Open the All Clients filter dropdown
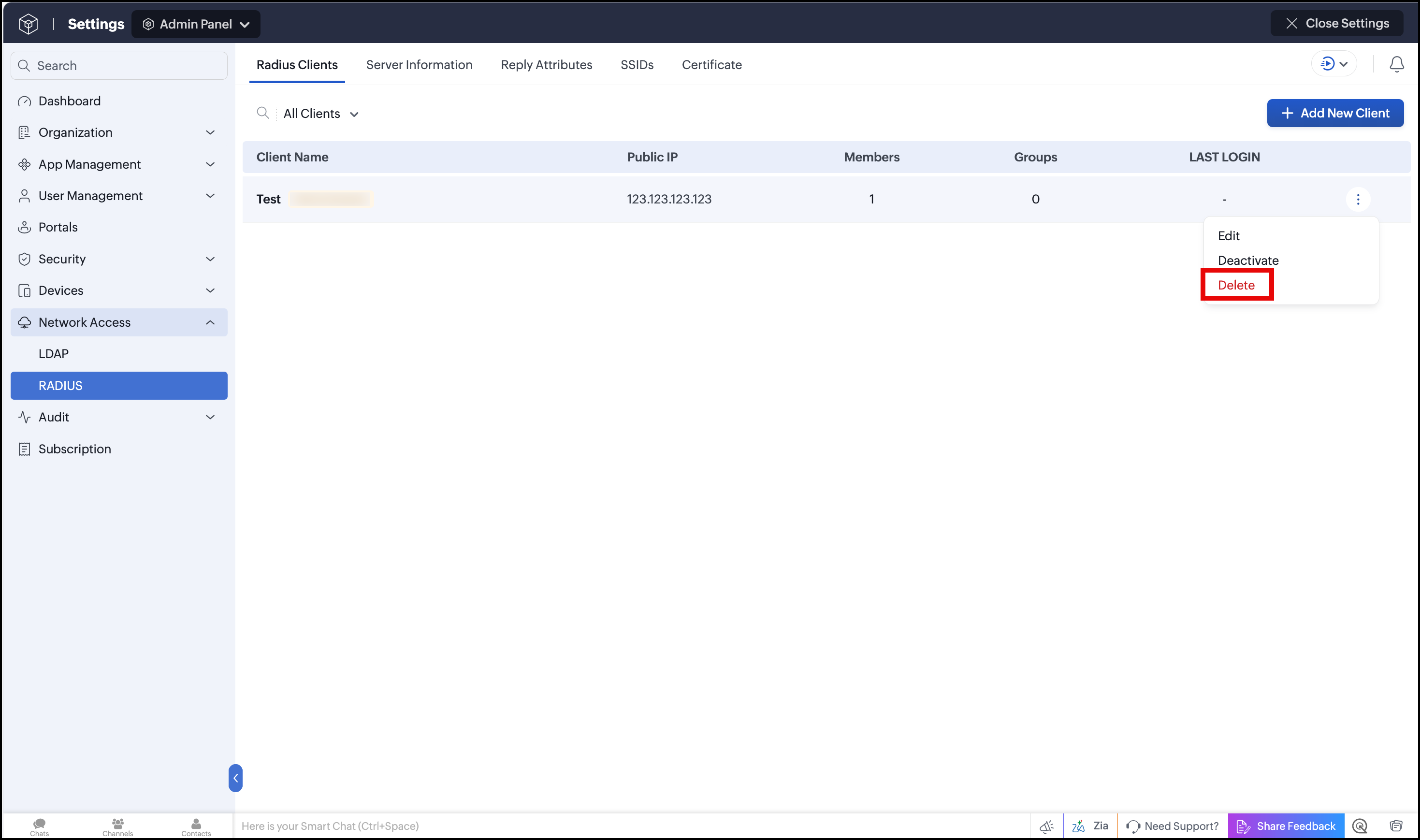The height and width of the screenshot is (840, 1420). (320, 114)
